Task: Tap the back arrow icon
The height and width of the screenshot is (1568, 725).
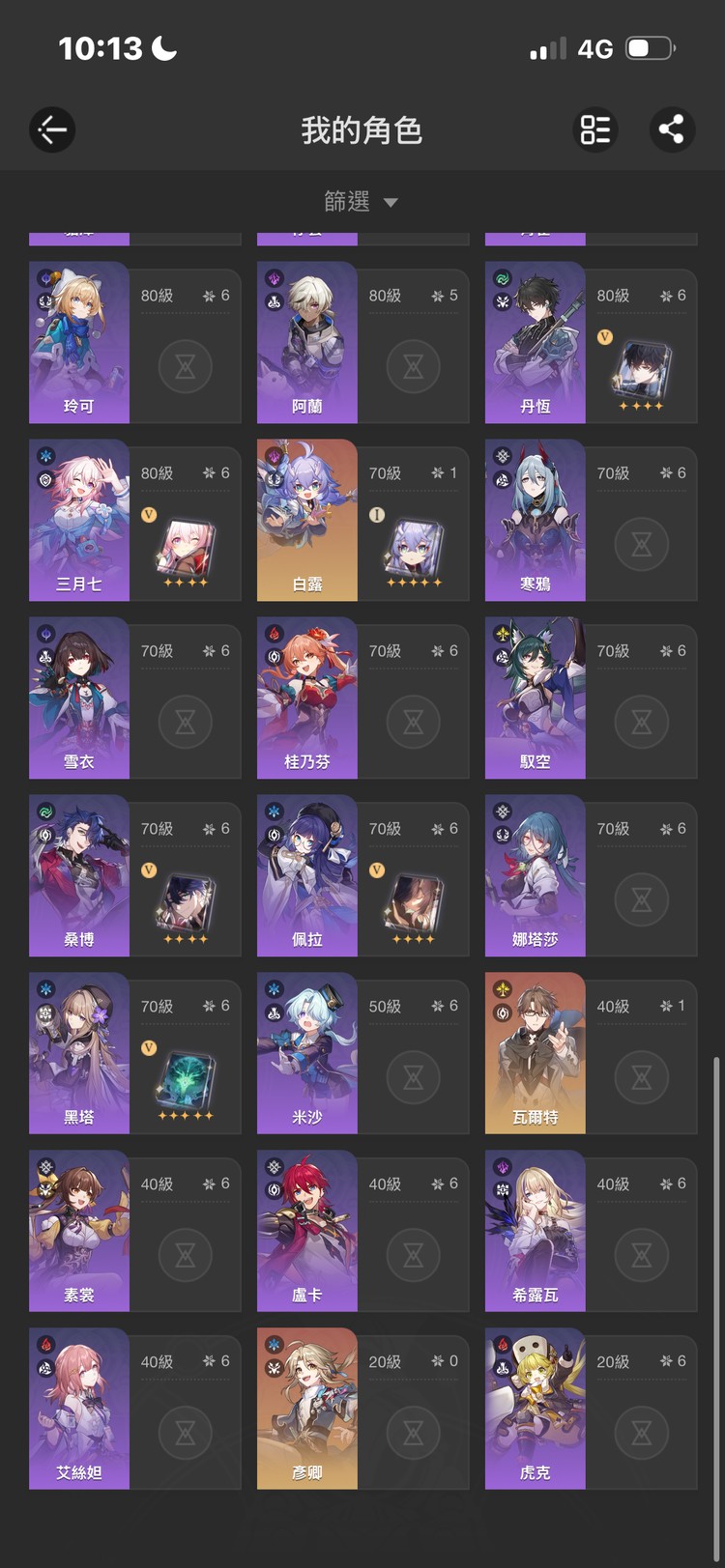Action: coord(52,129)
